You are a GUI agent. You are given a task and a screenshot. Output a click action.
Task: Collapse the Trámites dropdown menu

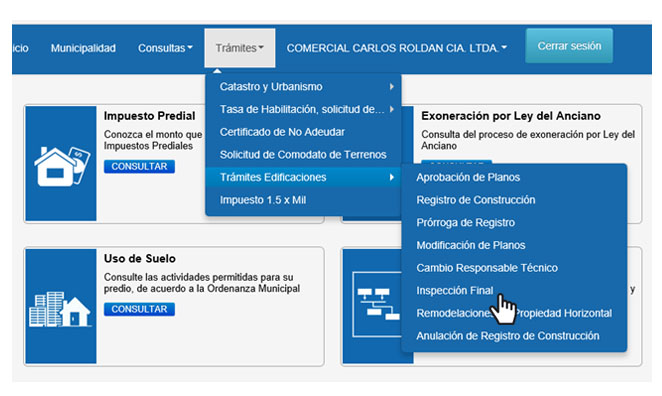coord(240,48)
